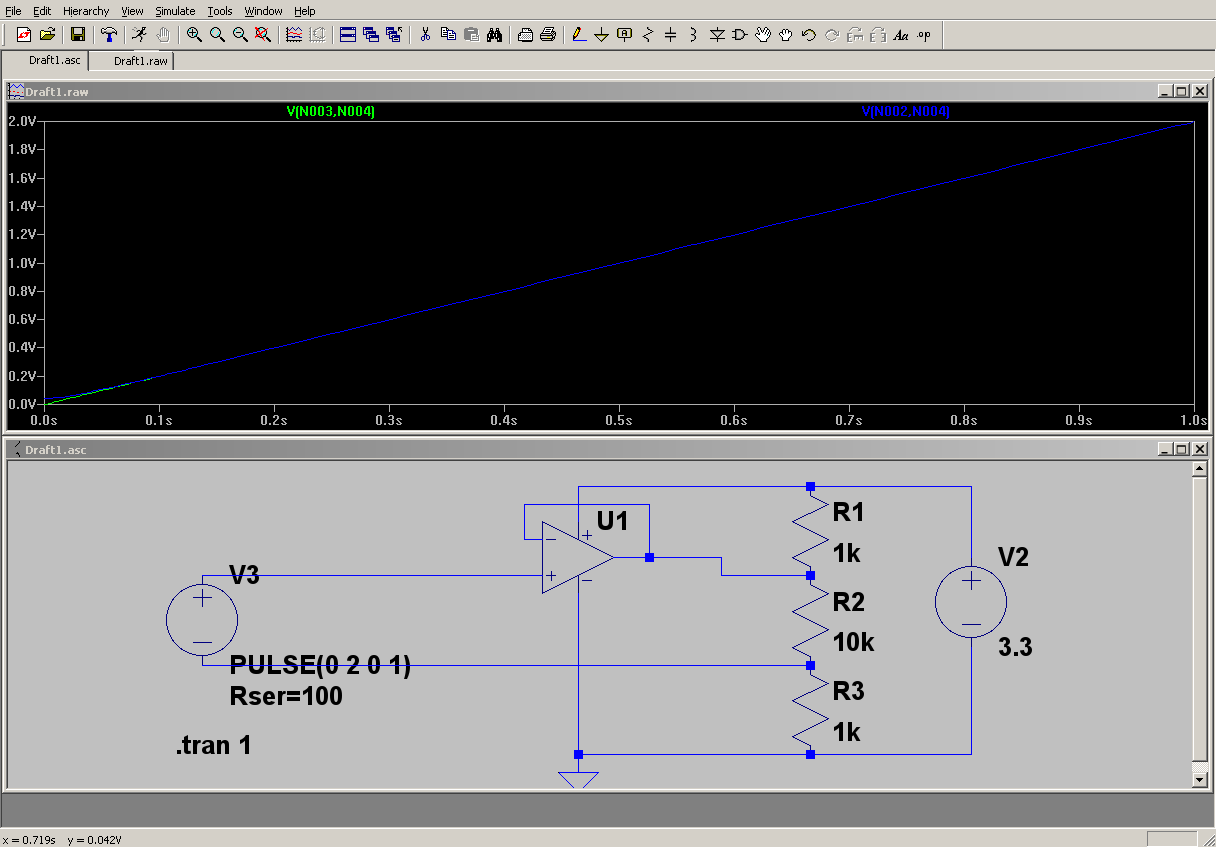Switch to the Draft1.raw tab
The width and height of the screenshot is (1216, 847).
140,61
